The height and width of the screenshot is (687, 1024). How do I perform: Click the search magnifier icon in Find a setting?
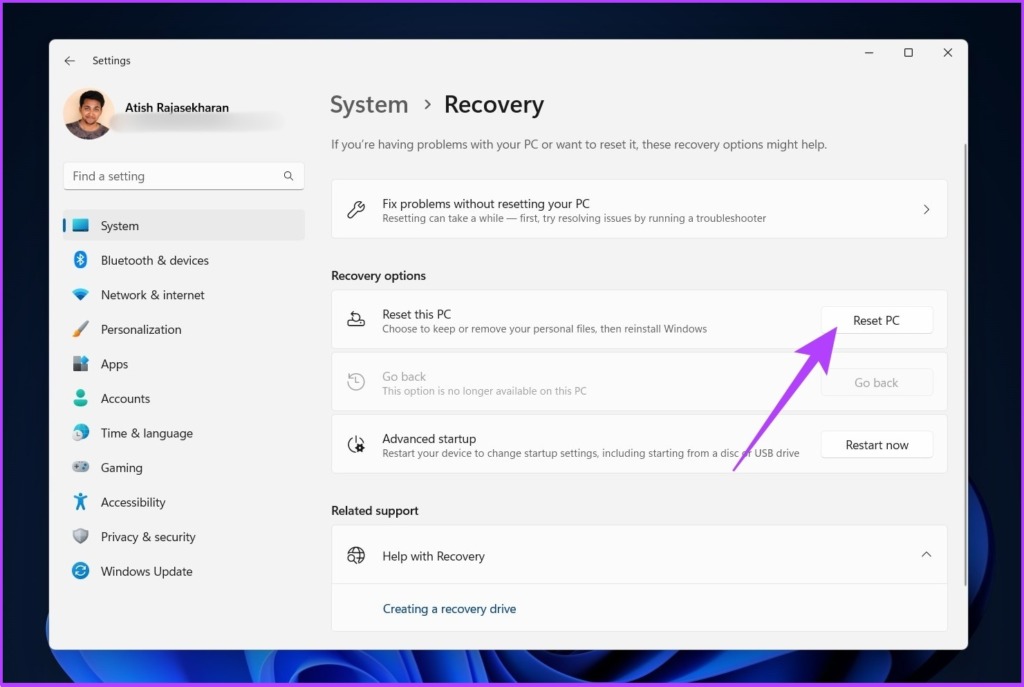coord(288,176)
